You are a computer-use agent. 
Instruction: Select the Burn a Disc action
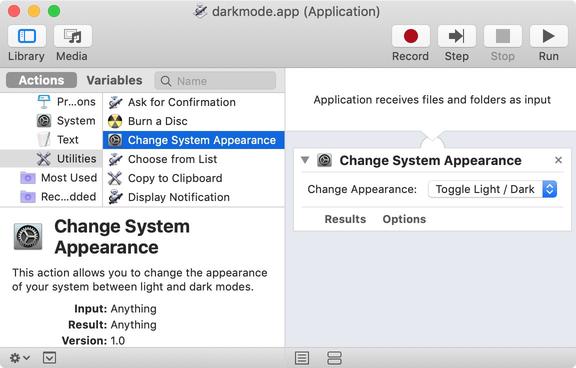(194, 121)
